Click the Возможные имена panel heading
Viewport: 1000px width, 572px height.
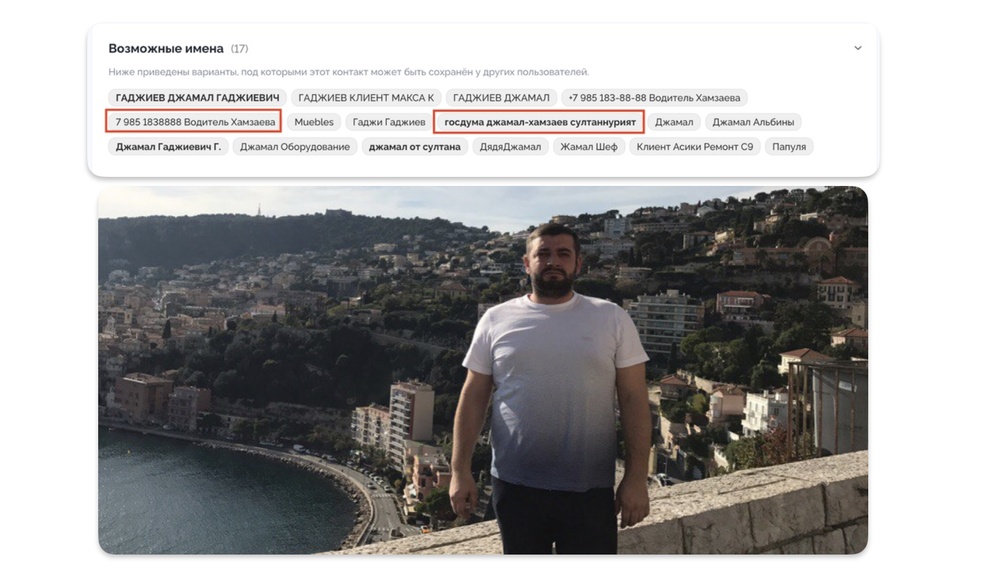[x=166, y=48]
